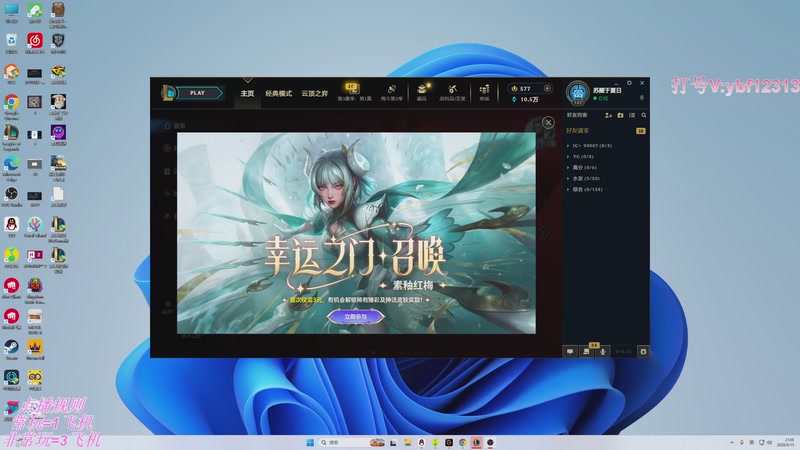Open Microsoft Edge desktop shortcut
This screenshot has width=800, height=450.
pyautogui.click(x=11, y=168)
